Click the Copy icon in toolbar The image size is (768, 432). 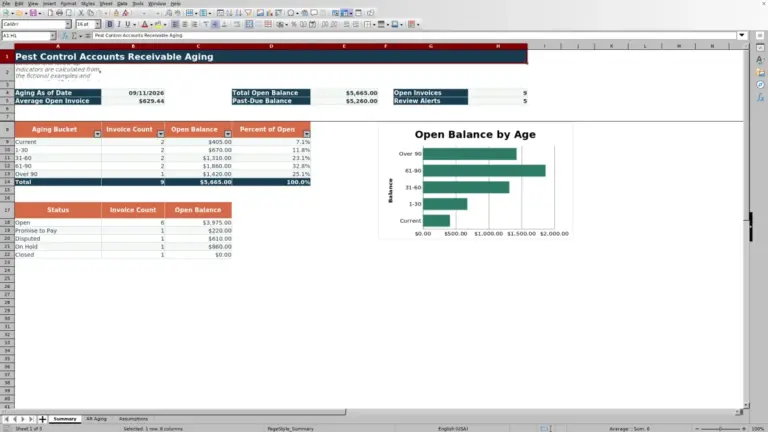90,13
